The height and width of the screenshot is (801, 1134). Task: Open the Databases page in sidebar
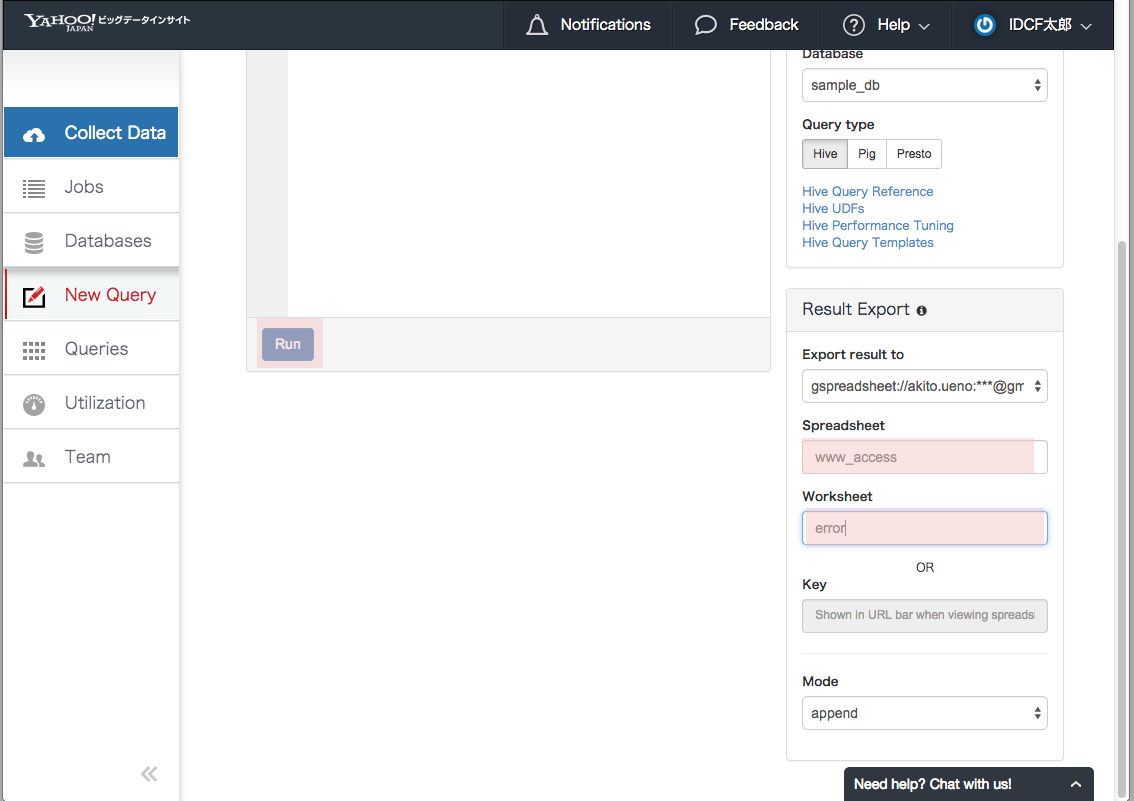tap(91, 241)
